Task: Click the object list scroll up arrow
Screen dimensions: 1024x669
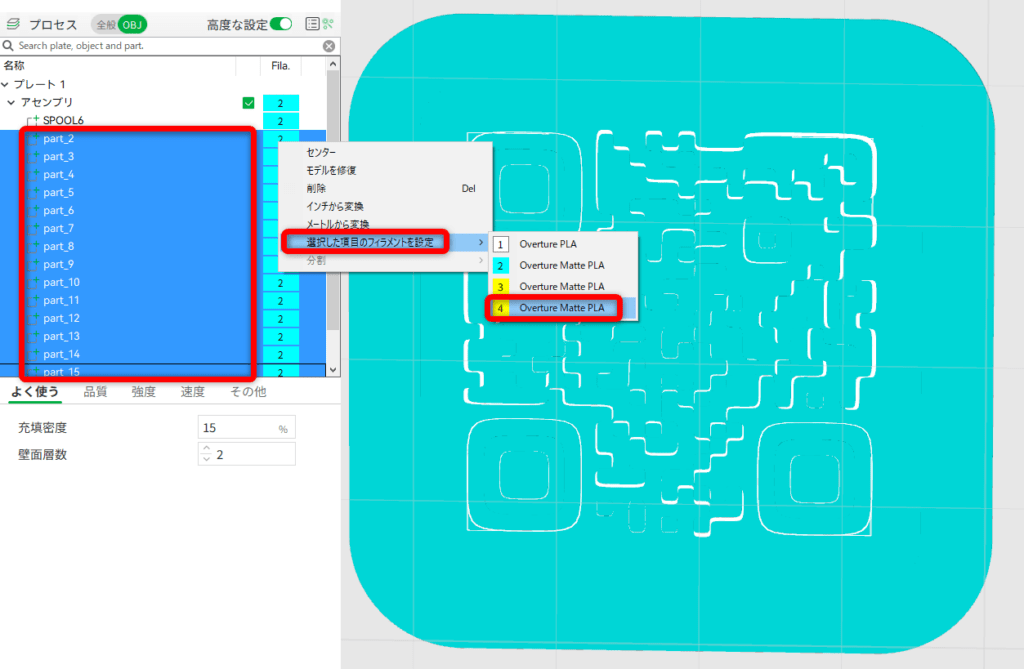Action: click(333, 64)
